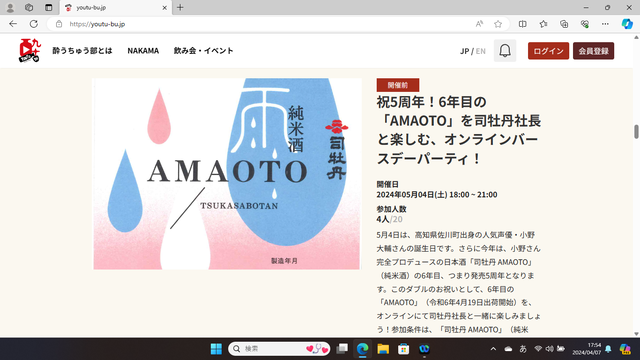The image size is (640, 360).
Task: Open Microsoft Edge on taskbar
Action: coord(362,349)
